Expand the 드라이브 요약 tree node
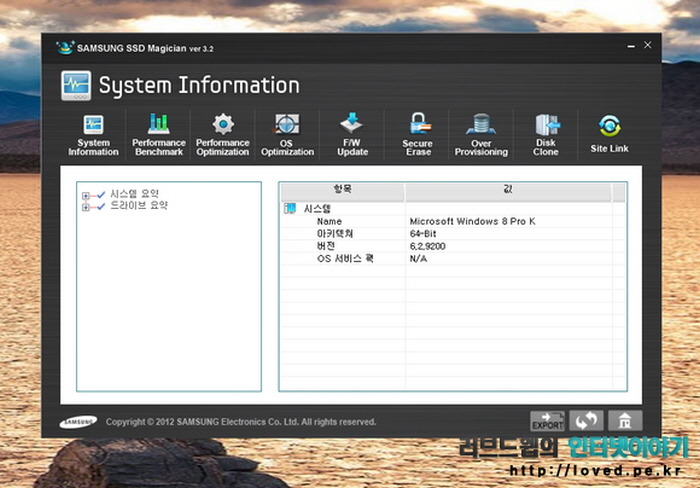The height and width of the screenshot is (488, 700). click(86, 207)
